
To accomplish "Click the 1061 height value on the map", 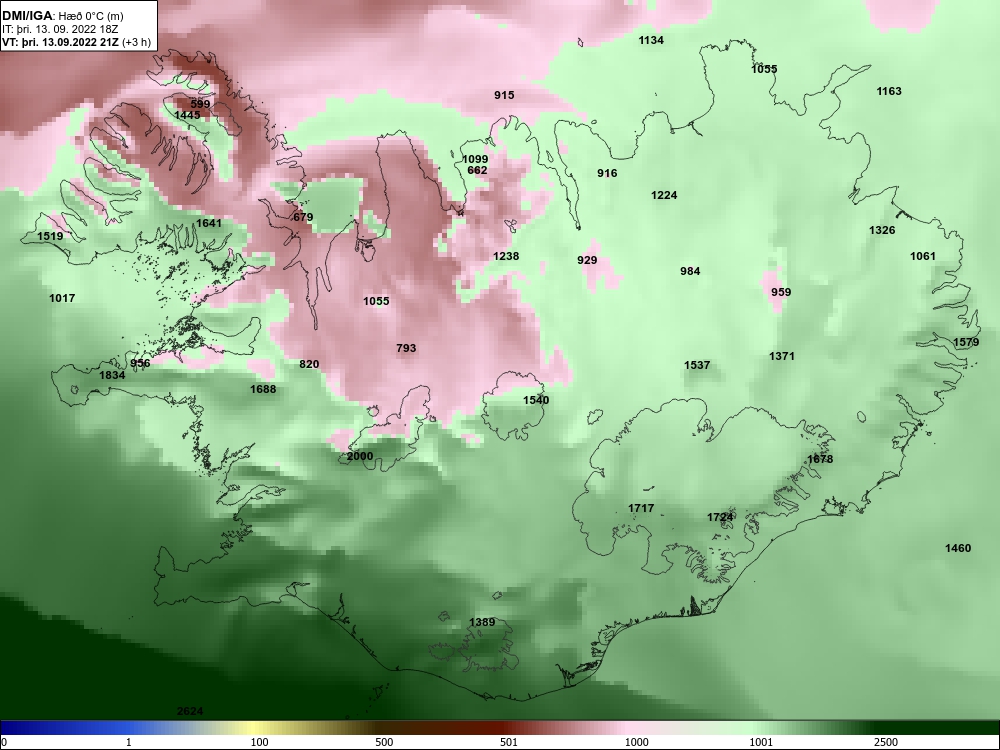I will pyautogui.click(x=922, y=256).
